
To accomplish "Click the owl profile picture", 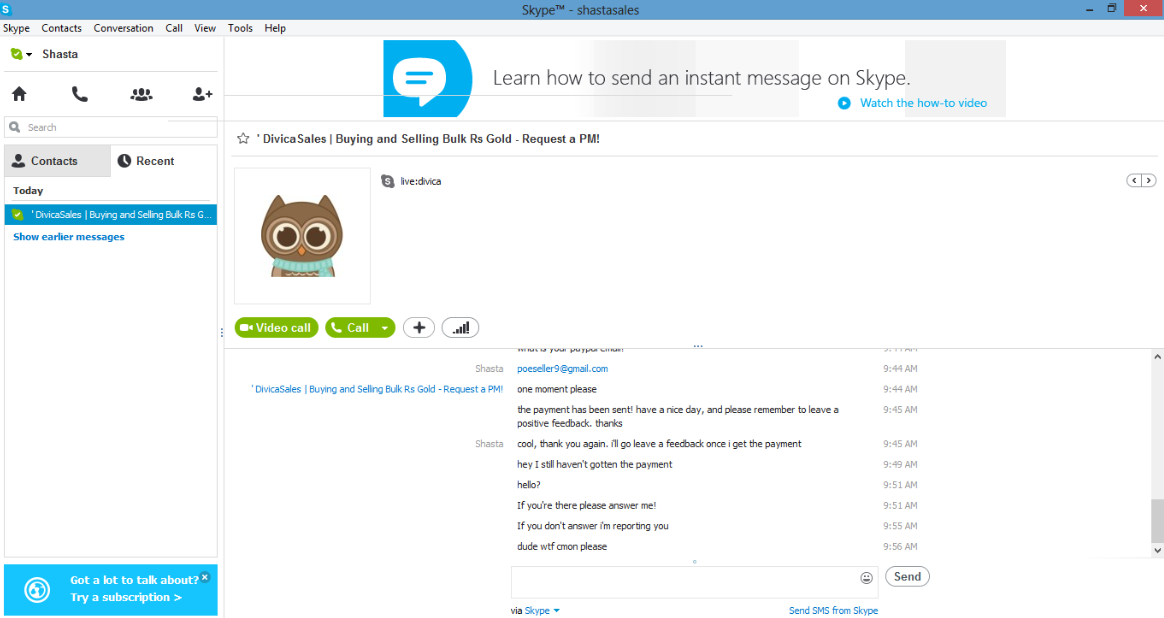I will tap(302, 236).
